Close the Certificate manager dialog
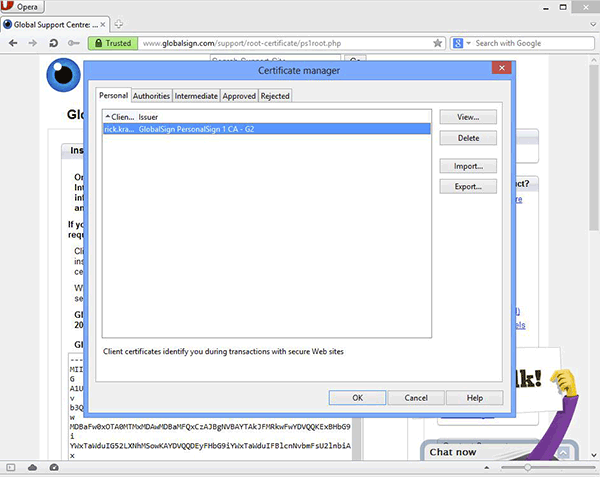This screenshot has width=600, height=477. coord(502,68)
